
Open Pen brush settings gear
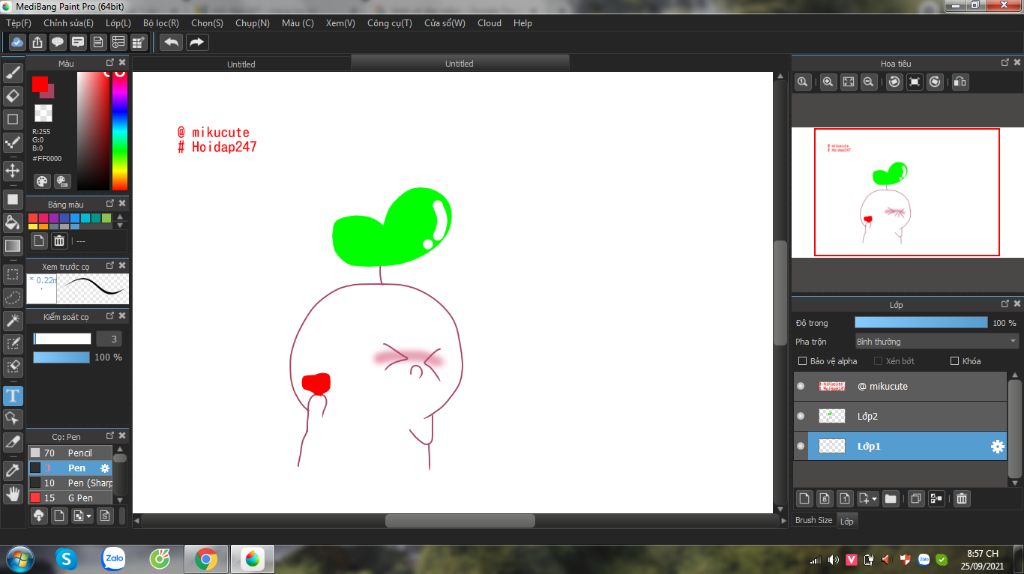pos(104,468)
